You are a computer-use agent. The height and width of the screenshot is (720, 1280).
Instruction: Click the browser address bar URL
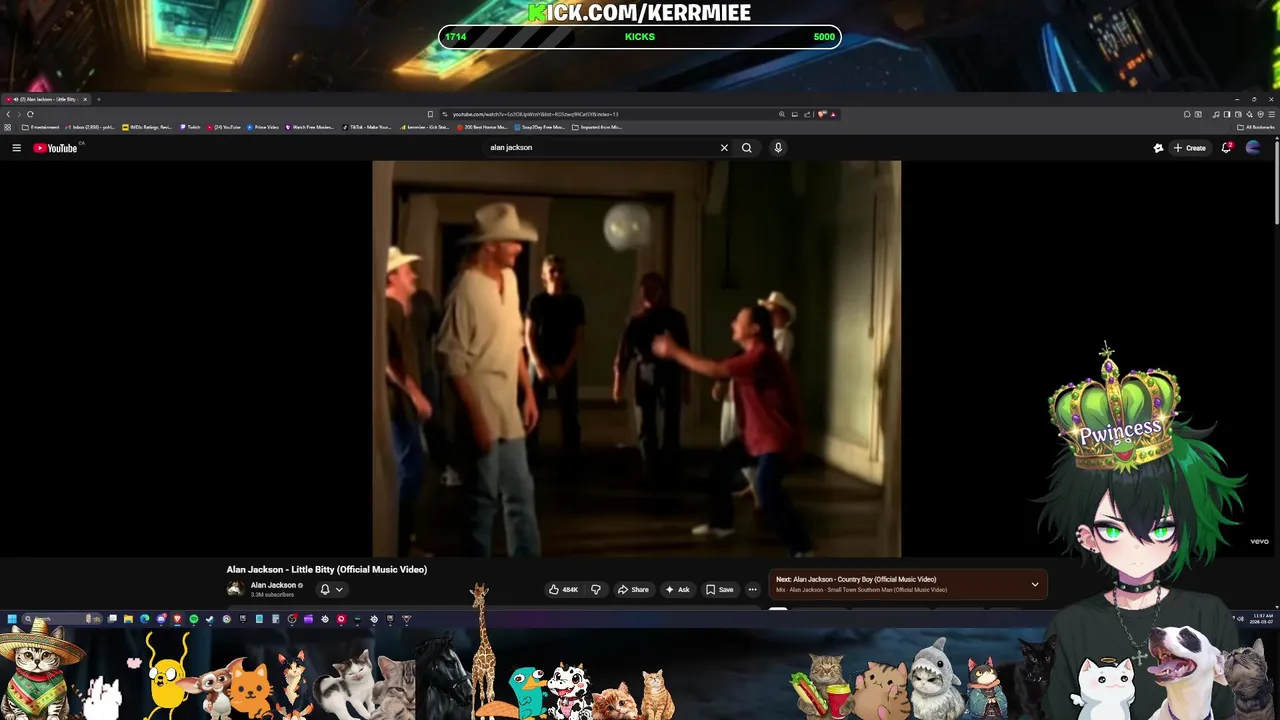pyautogui.click(x=535, y=114)
